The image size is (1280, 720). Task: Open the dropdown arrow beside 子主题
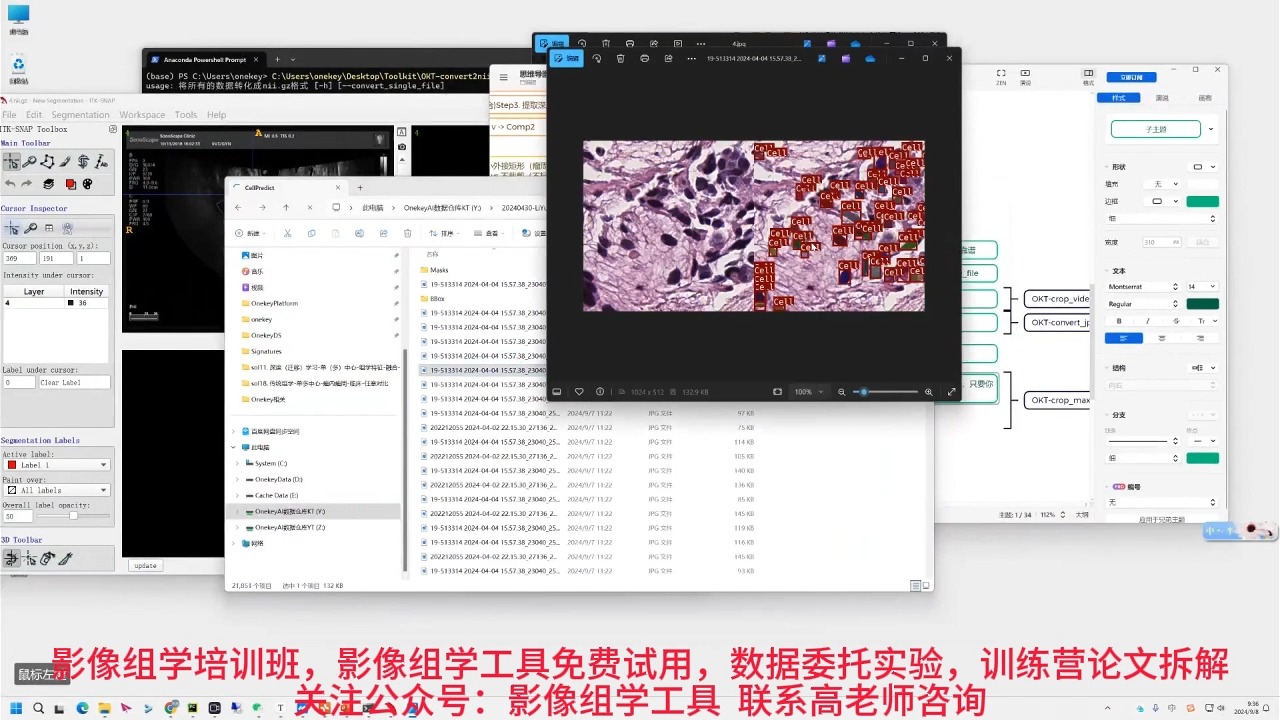1211,129
